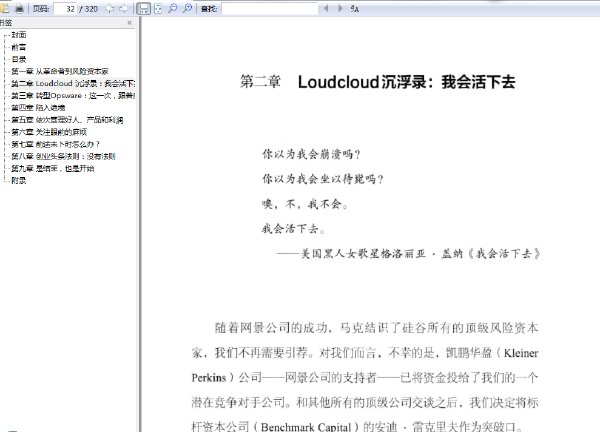Find previous match arrow

click(x=326, y=8)
